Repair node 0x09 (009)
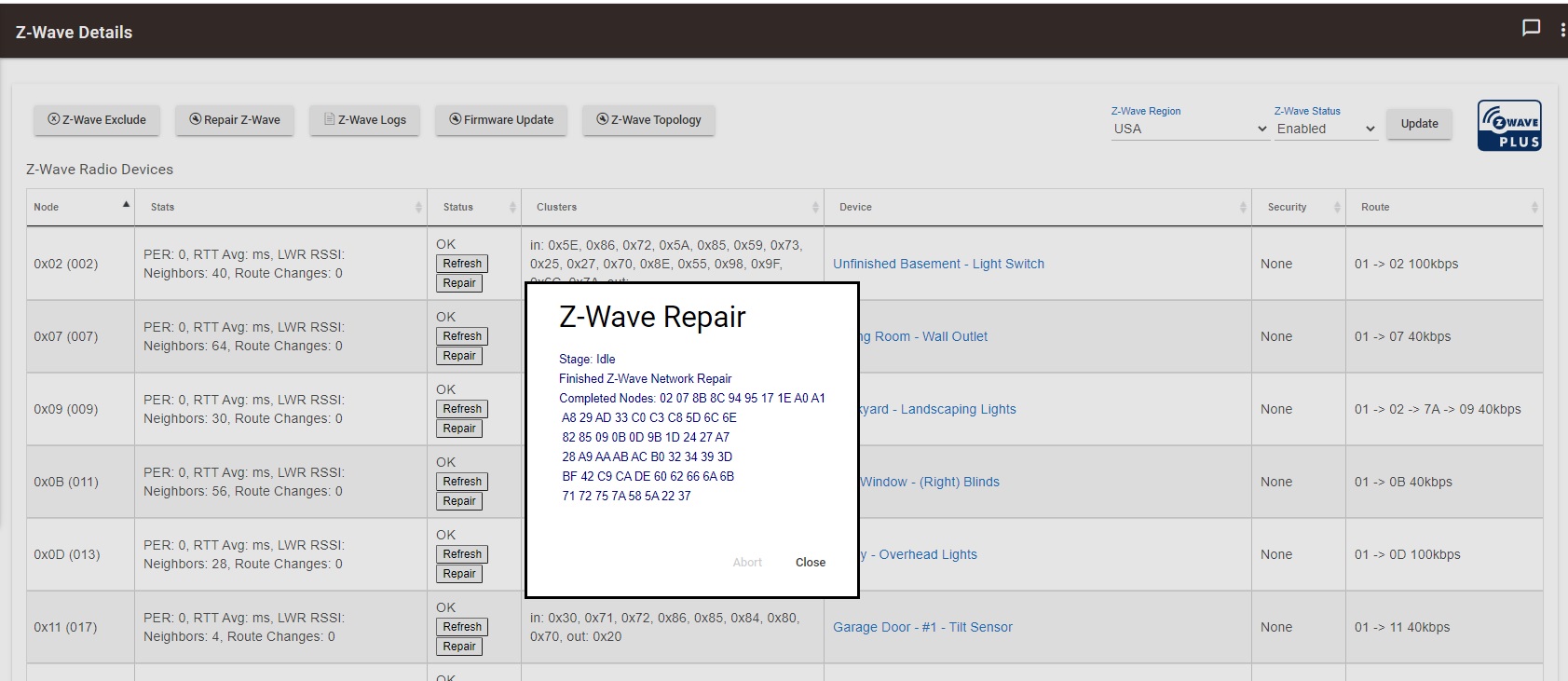Image resolution: width=1568 pixels, height=681 pixels. click(x=459, y=429)
